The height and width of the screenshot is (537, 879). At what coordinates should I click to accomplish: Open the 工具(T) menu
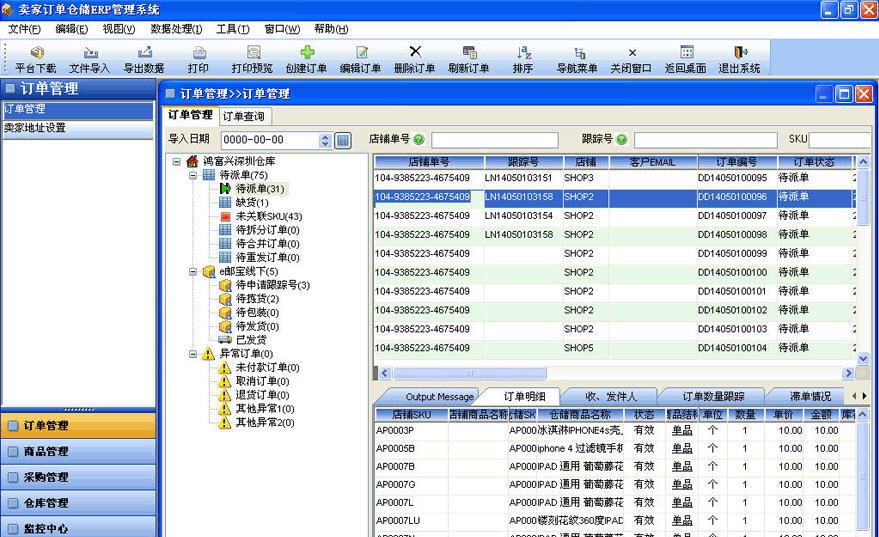(x=233, y=29)
